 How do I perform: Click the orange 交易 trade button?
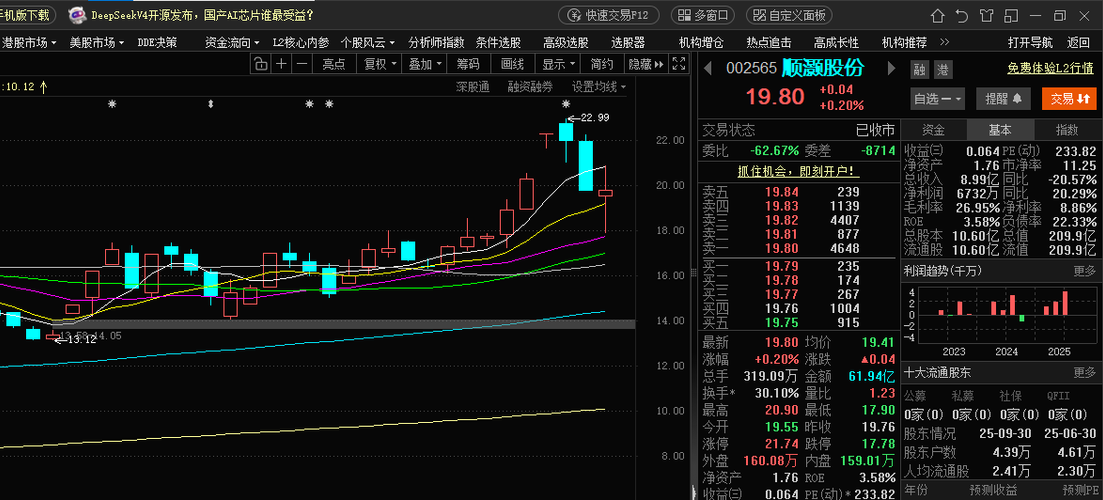pyautogui.click(x=1069, y=98)
